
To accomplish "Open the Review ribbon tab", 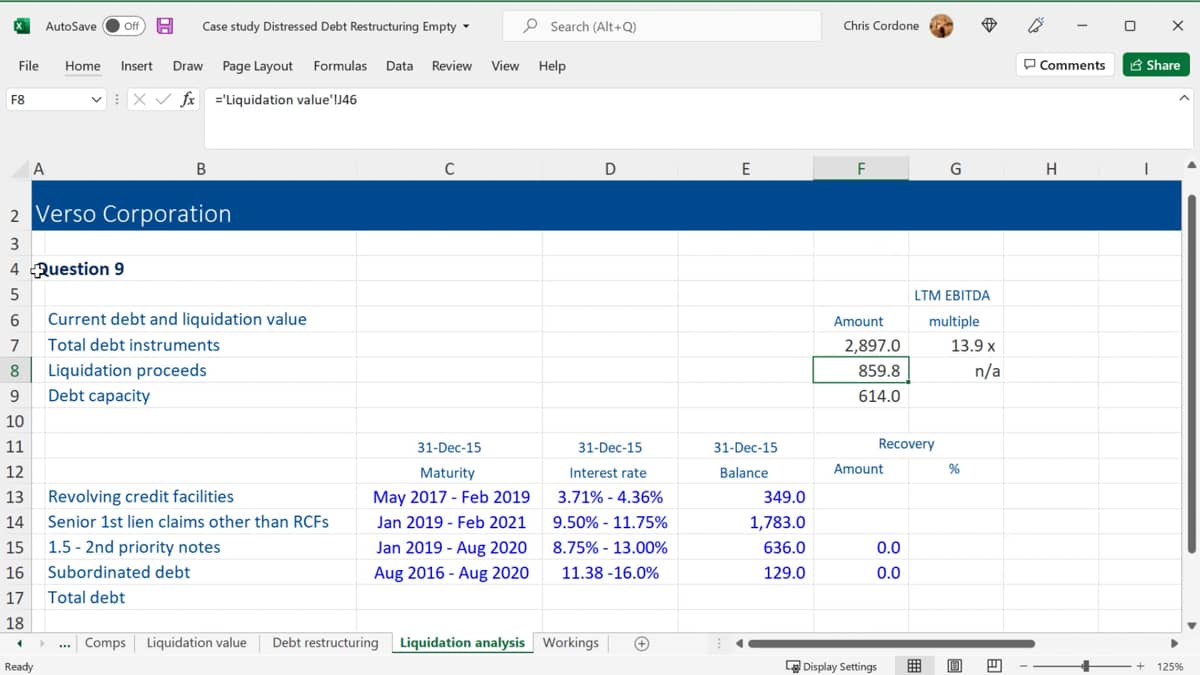I will (452, 66).
